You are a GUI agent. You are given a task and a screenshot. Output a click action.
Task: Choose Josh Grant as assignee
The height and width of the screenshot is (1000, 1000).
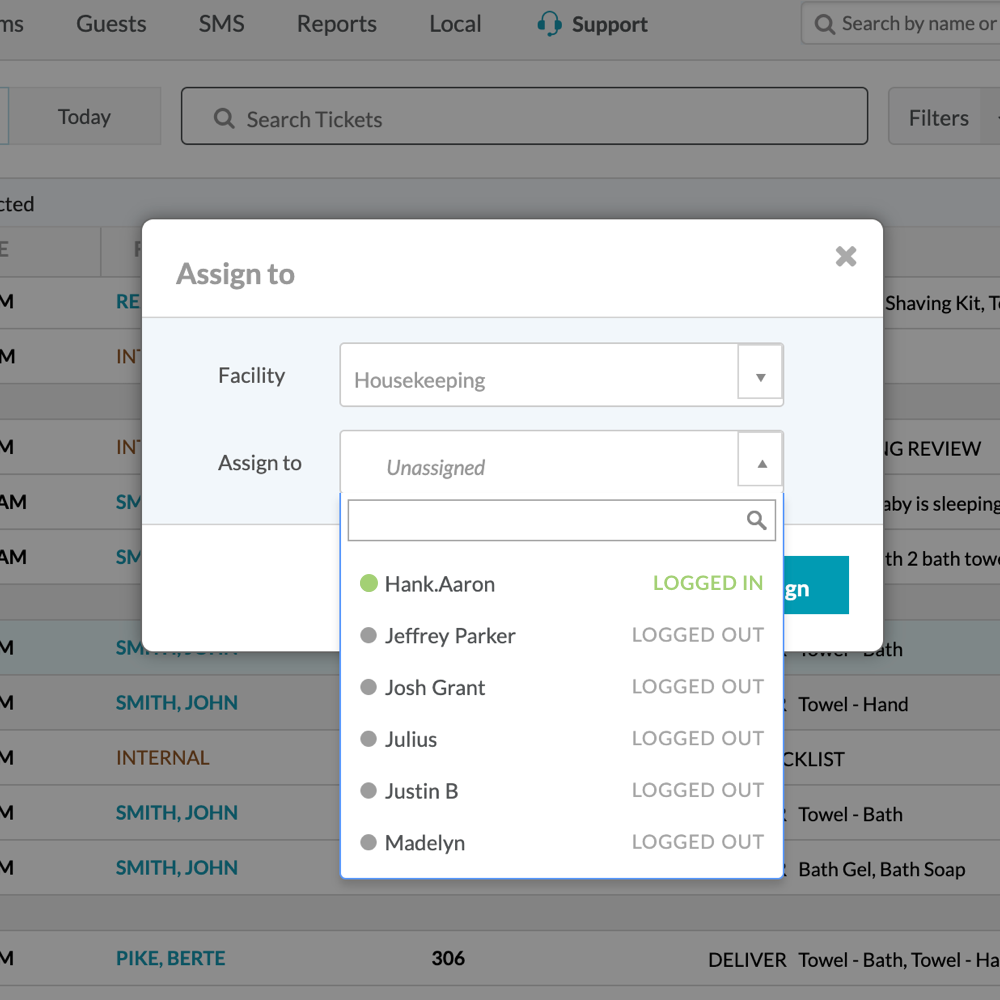click(435, 688)
